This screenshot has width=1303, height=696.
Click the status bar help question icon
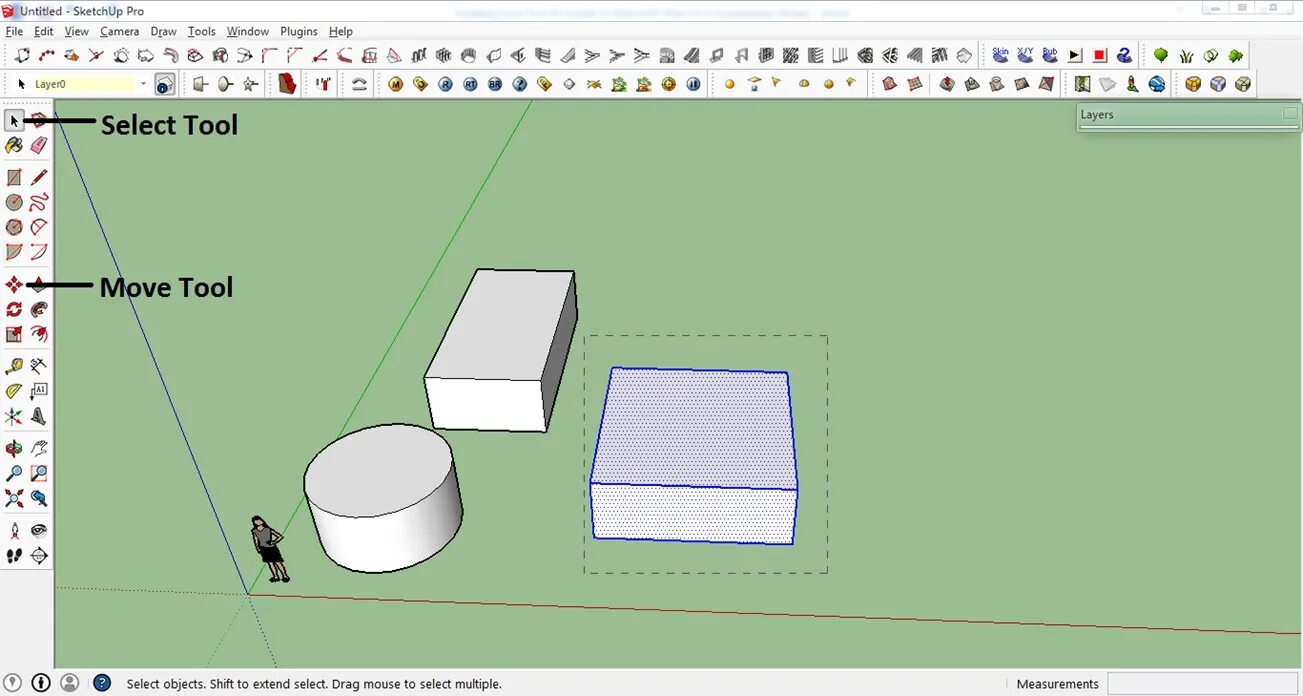click(x=101, y=683)
